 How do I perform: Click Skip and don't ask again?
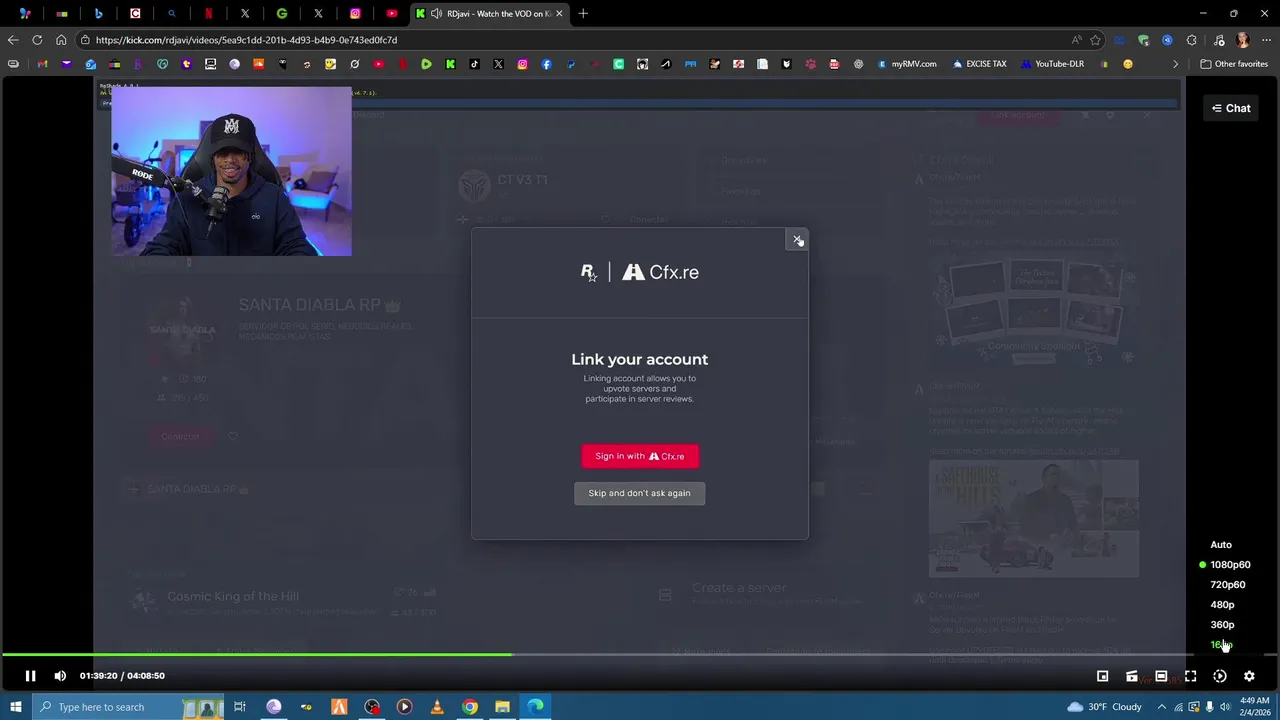[x=640, y=493]
